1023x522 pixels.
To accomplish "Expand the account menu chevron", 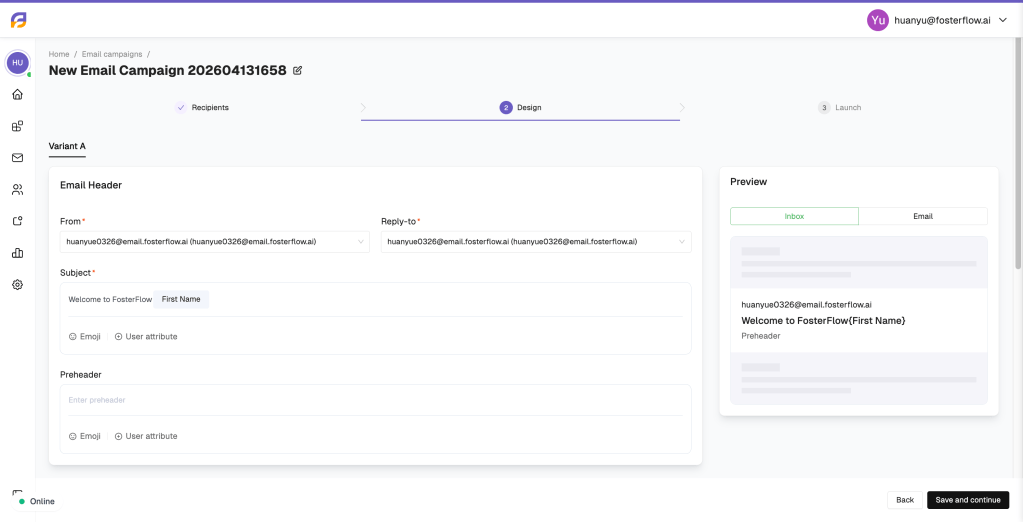I will click(x=1003, y=20).
